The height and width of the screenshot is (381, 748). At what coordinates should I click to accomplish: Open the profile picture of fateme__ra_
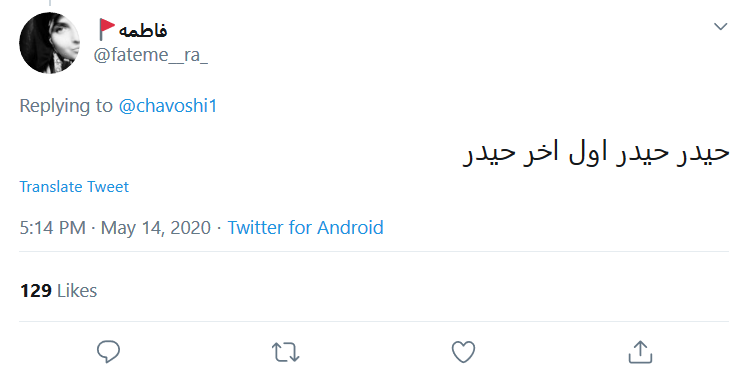(x=50, y=43)
